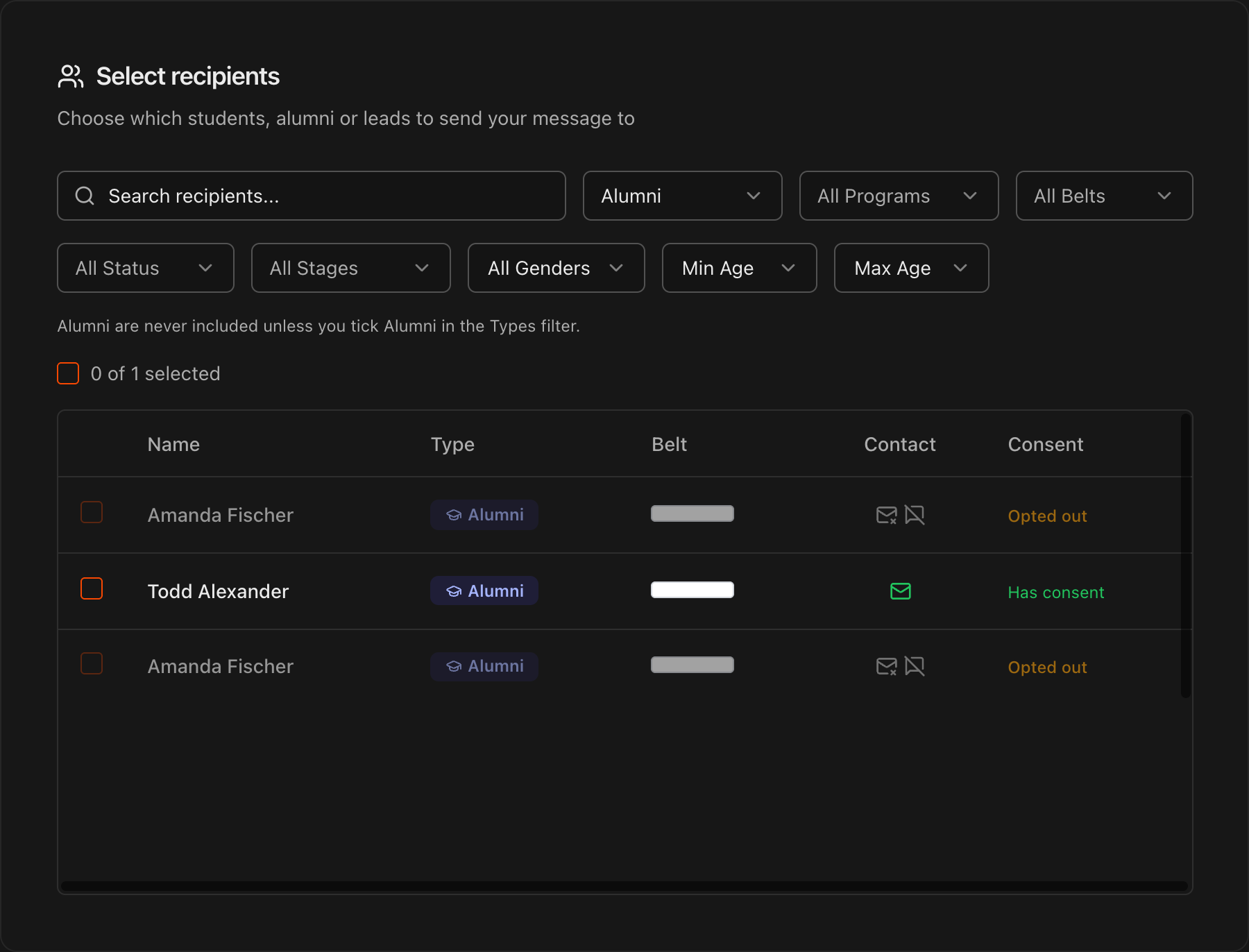Click the vertical scrollbar of the recipients table
The image size is (1249, 952).
coord(1186,555)
